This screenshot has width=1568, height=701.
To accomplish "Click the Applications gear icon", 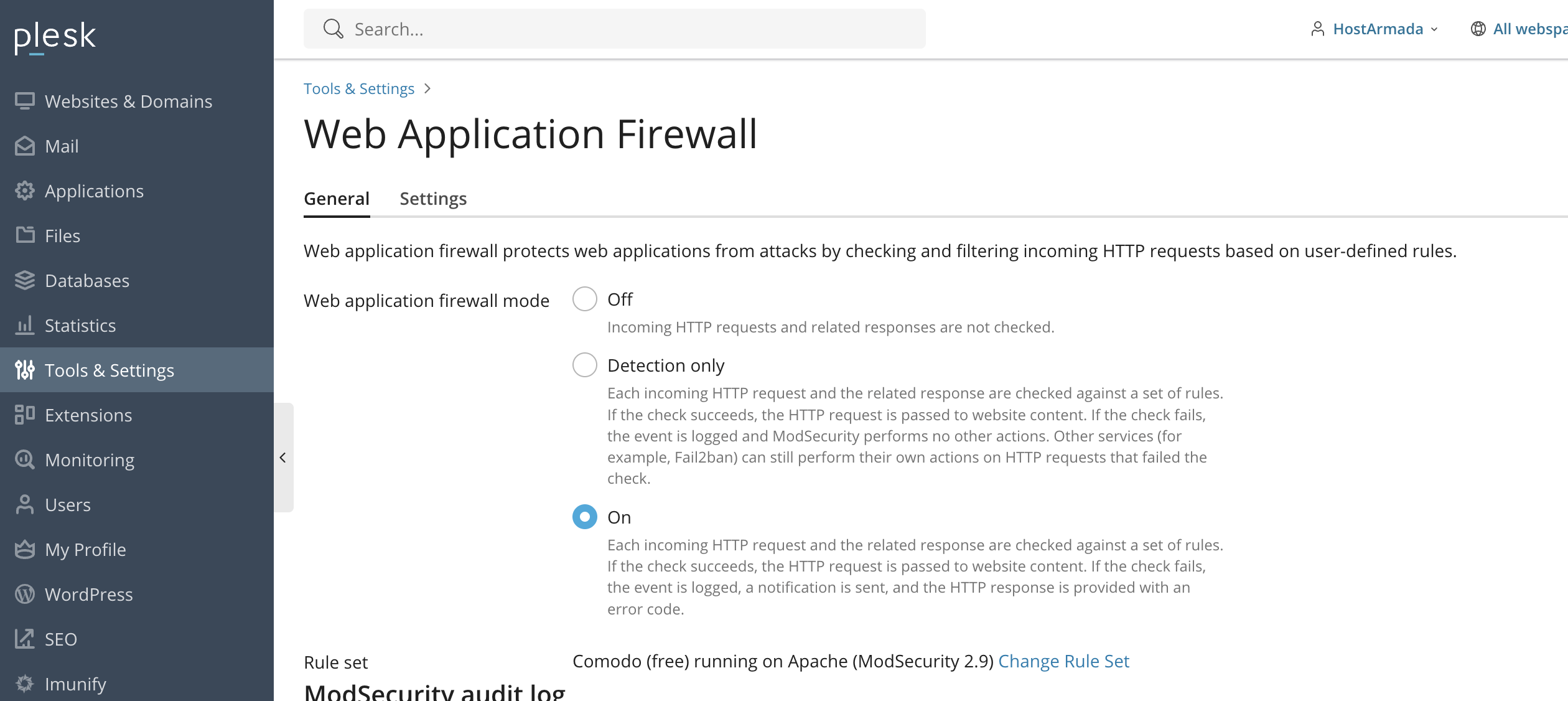I will (25, 191).
